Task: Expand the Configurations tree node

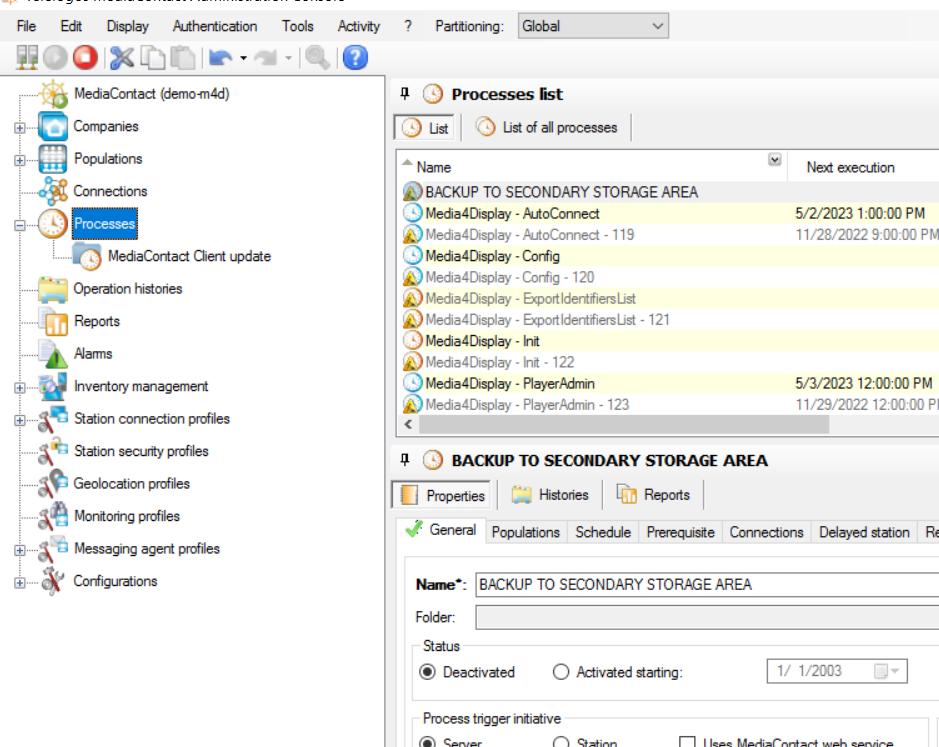Action: pos(20,582)
